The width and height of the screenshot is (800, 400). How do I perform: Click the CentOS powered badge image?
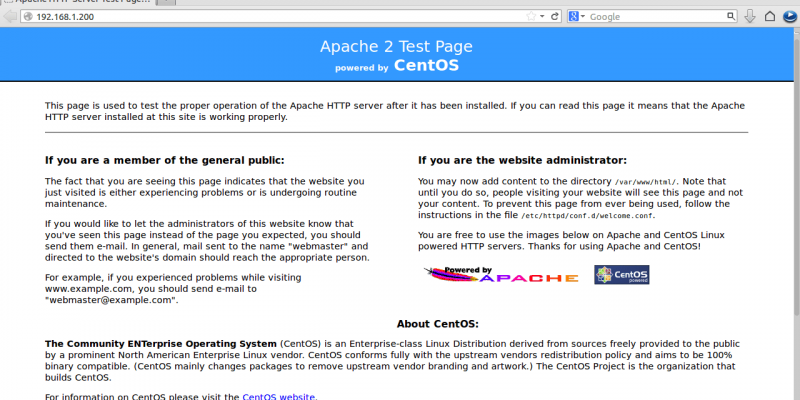click(621, 274)
